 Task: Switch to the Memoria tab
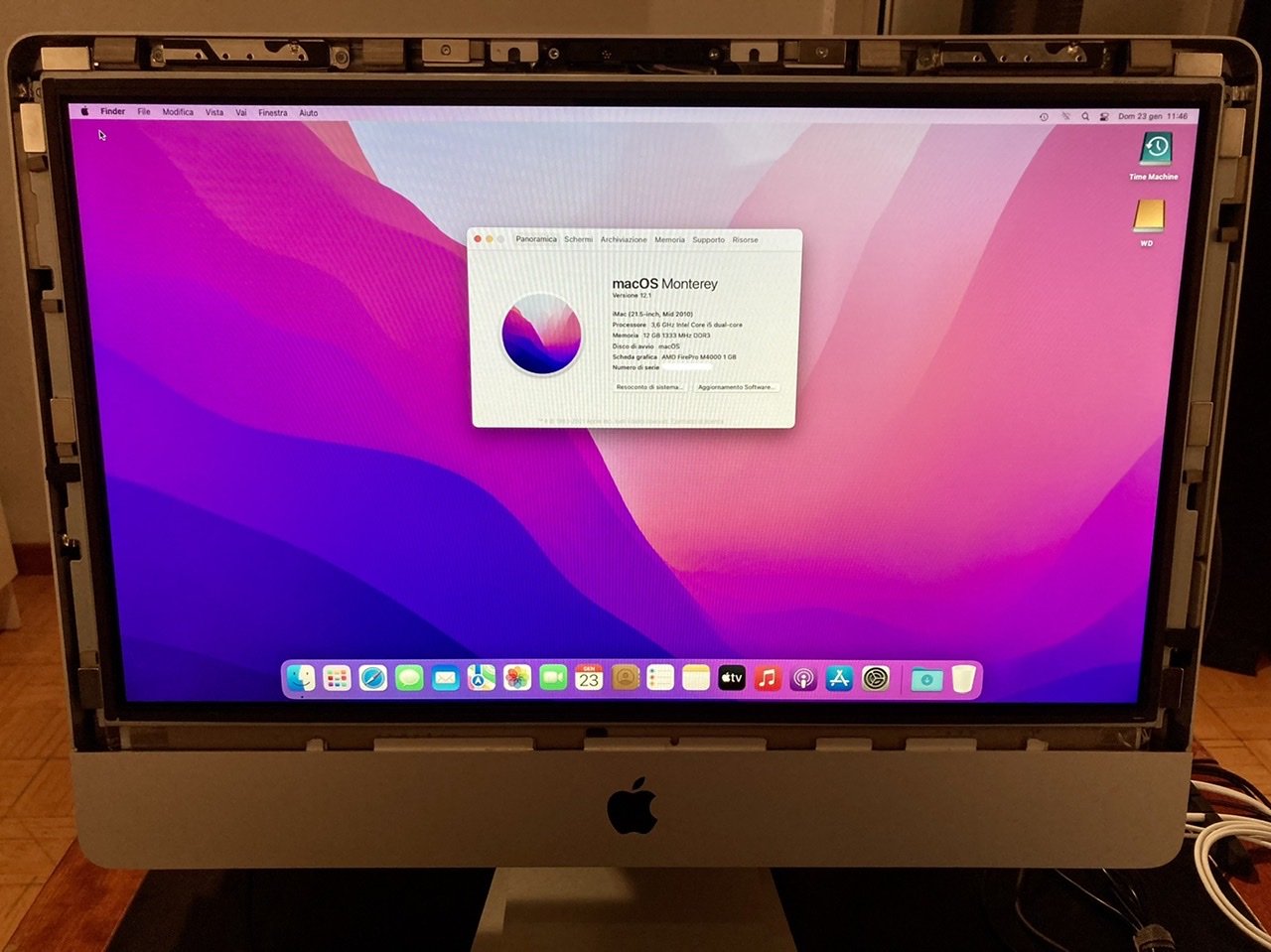pyautogui.click(x=670, y=239)
